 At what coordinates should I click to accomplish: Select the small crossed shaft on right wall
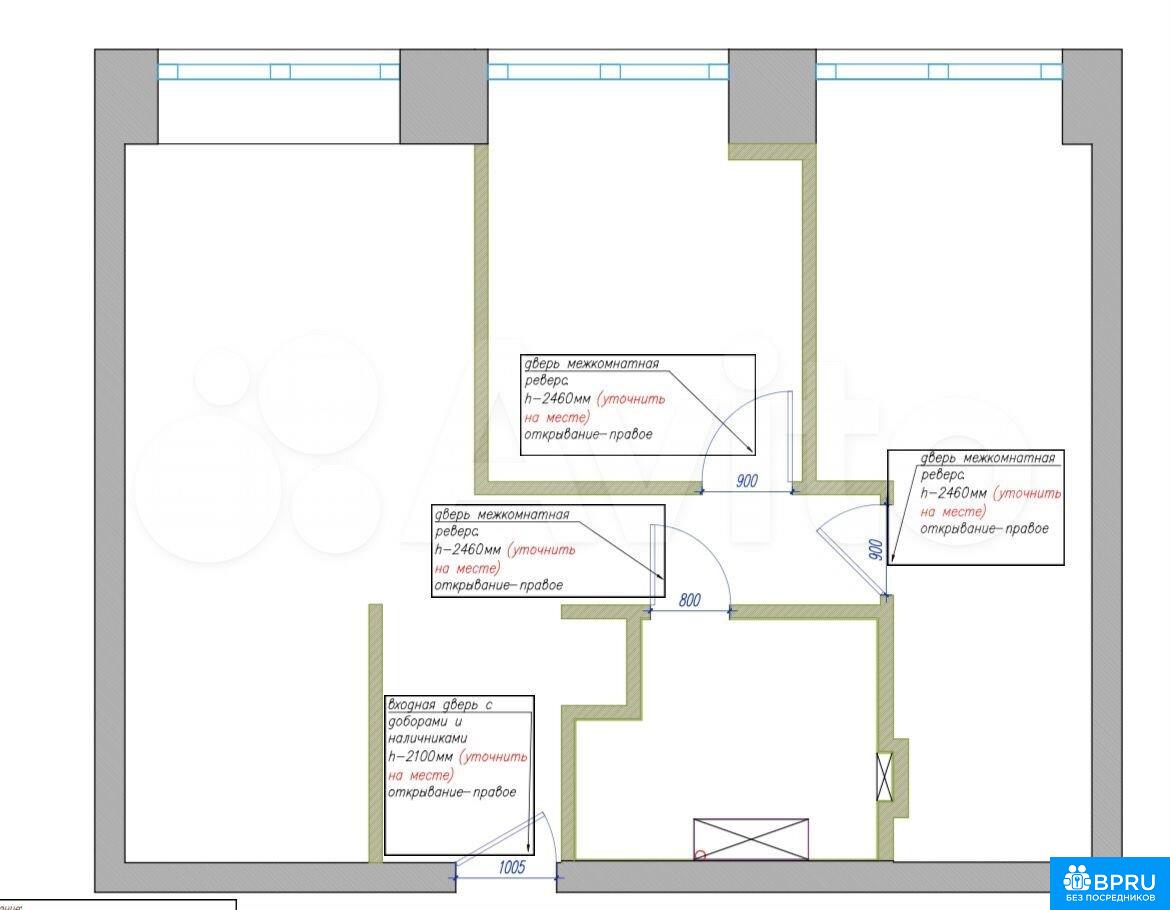pos(884,776)
